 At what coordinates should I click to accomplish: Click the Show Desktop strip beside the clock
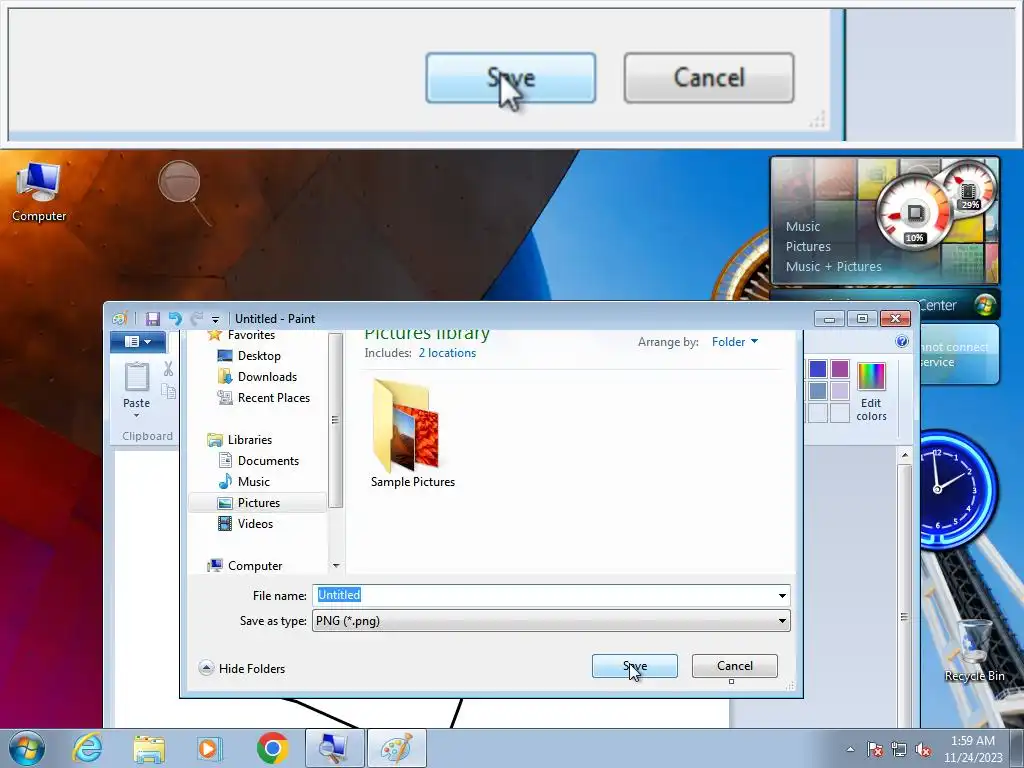(1017, 748)
